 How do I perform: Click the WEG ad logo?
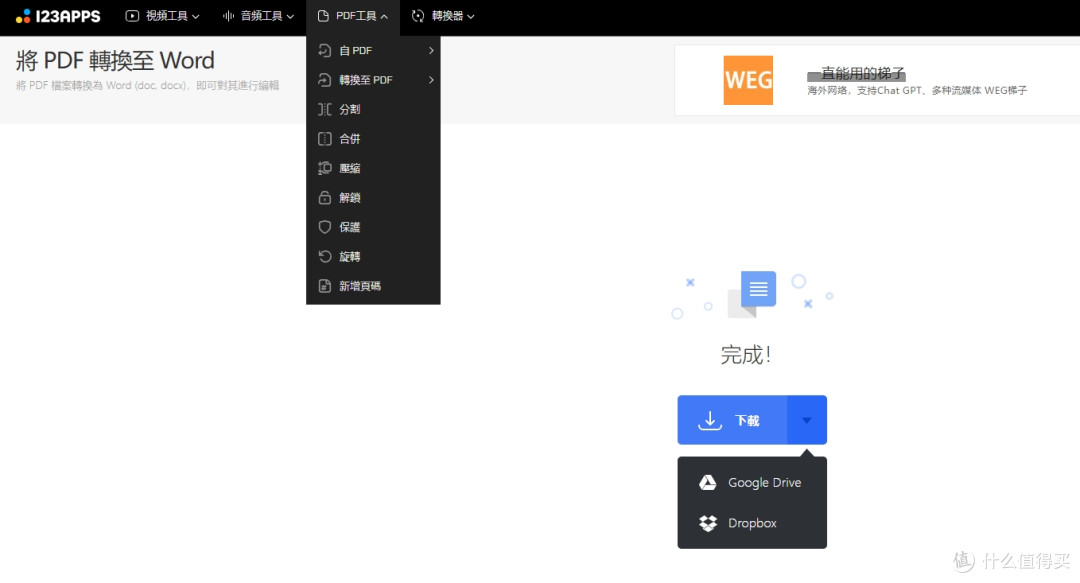(748, 80)
